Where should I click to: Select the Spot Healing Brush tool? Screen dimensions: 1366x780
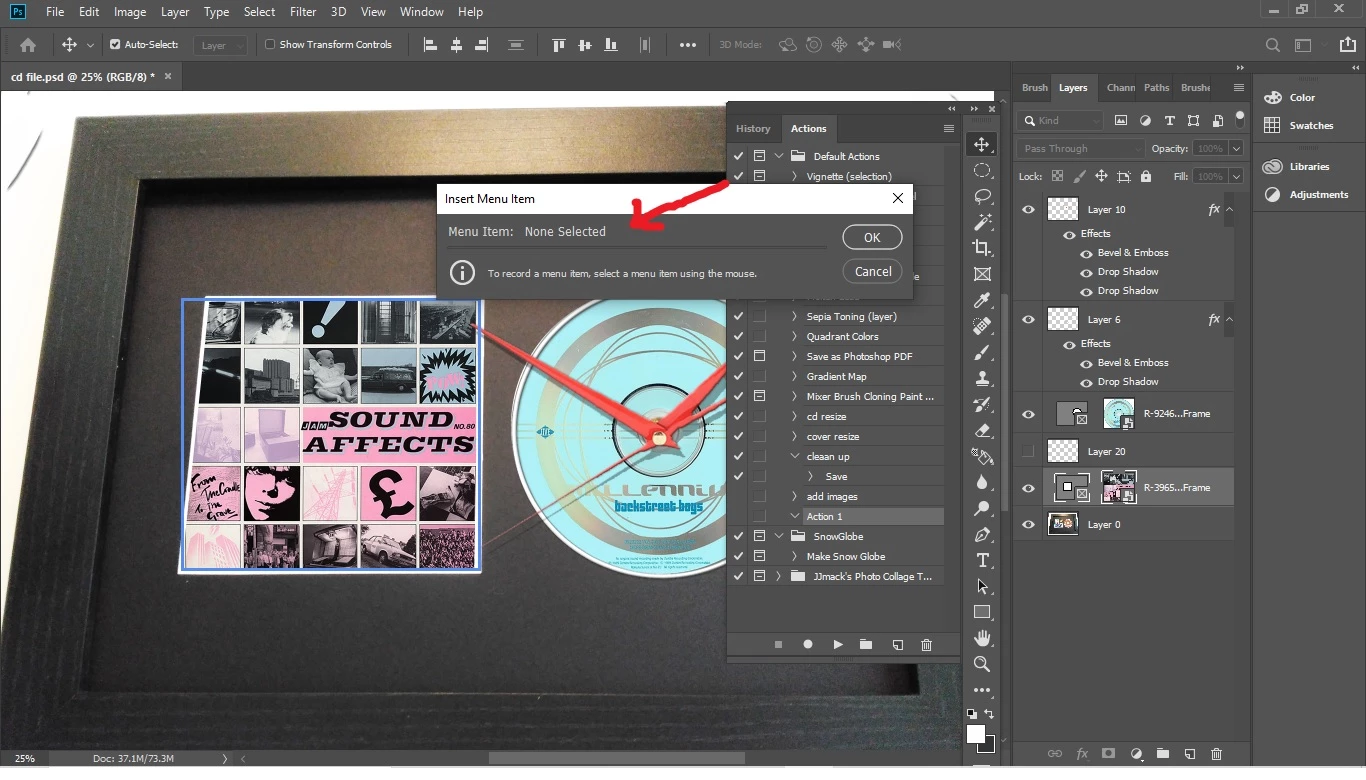point(982,326)
